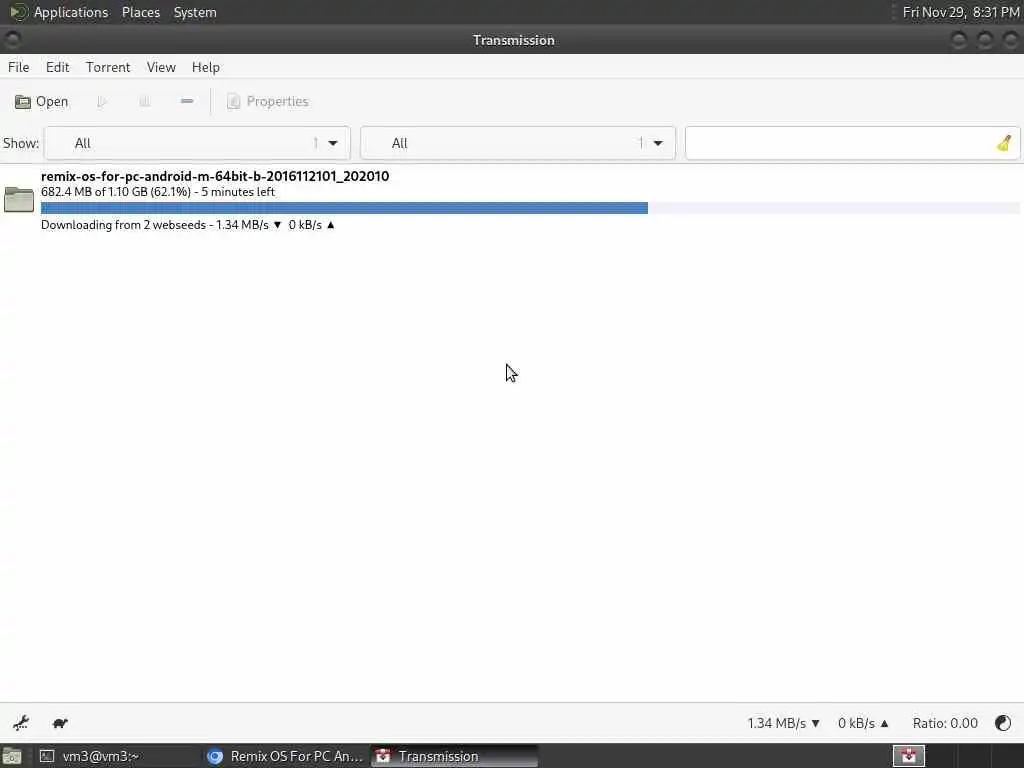
Task: Open torrent Properties from toolbar
Action: 267,101
